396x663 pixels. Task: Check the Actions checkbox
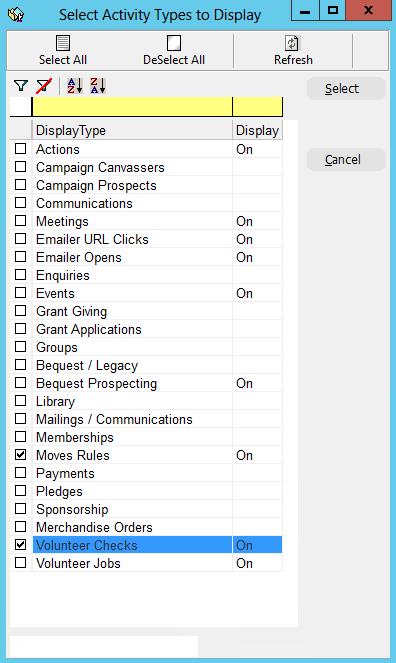[20, 149]
